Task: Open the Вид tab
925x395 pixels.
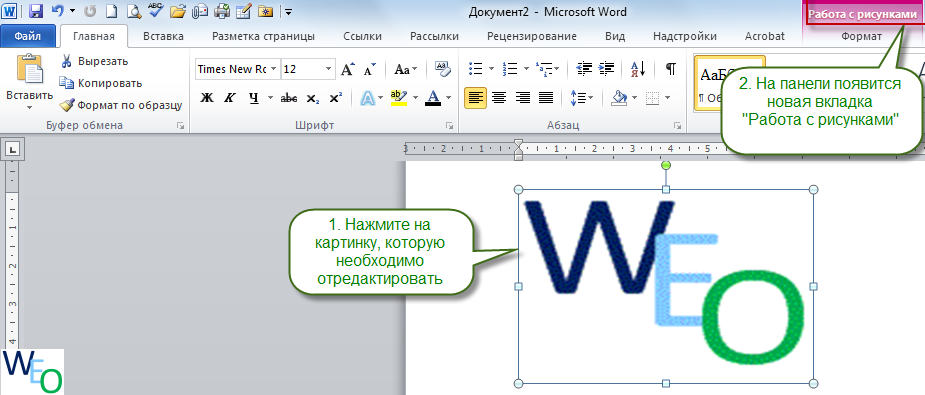Action: [615, 36]
